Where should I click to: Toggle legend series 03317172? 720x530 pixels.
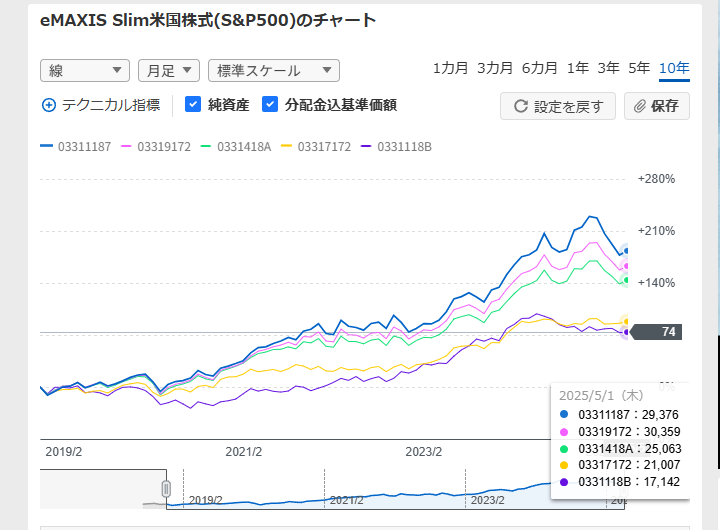click(316, 147)
